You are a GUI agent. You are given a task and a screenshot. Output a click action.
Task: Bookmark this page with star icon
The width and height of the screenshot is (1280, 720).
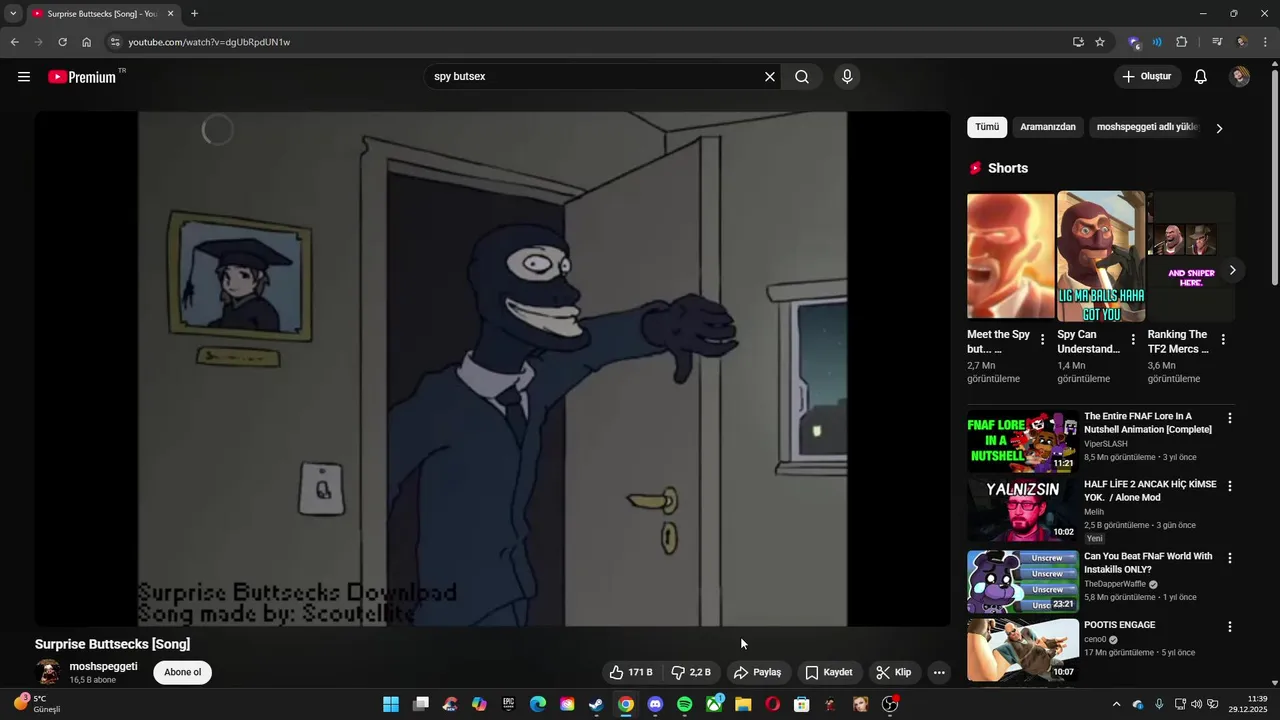pos(1100,42)
